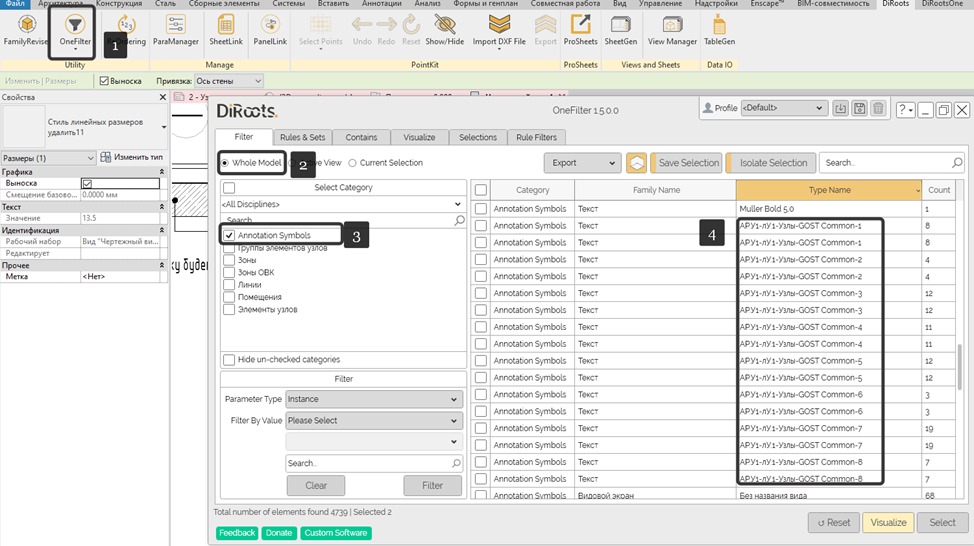The height and width of the screenshot is (546, 974).
Task: Open View Manager tool
Action: click(672, 30)
